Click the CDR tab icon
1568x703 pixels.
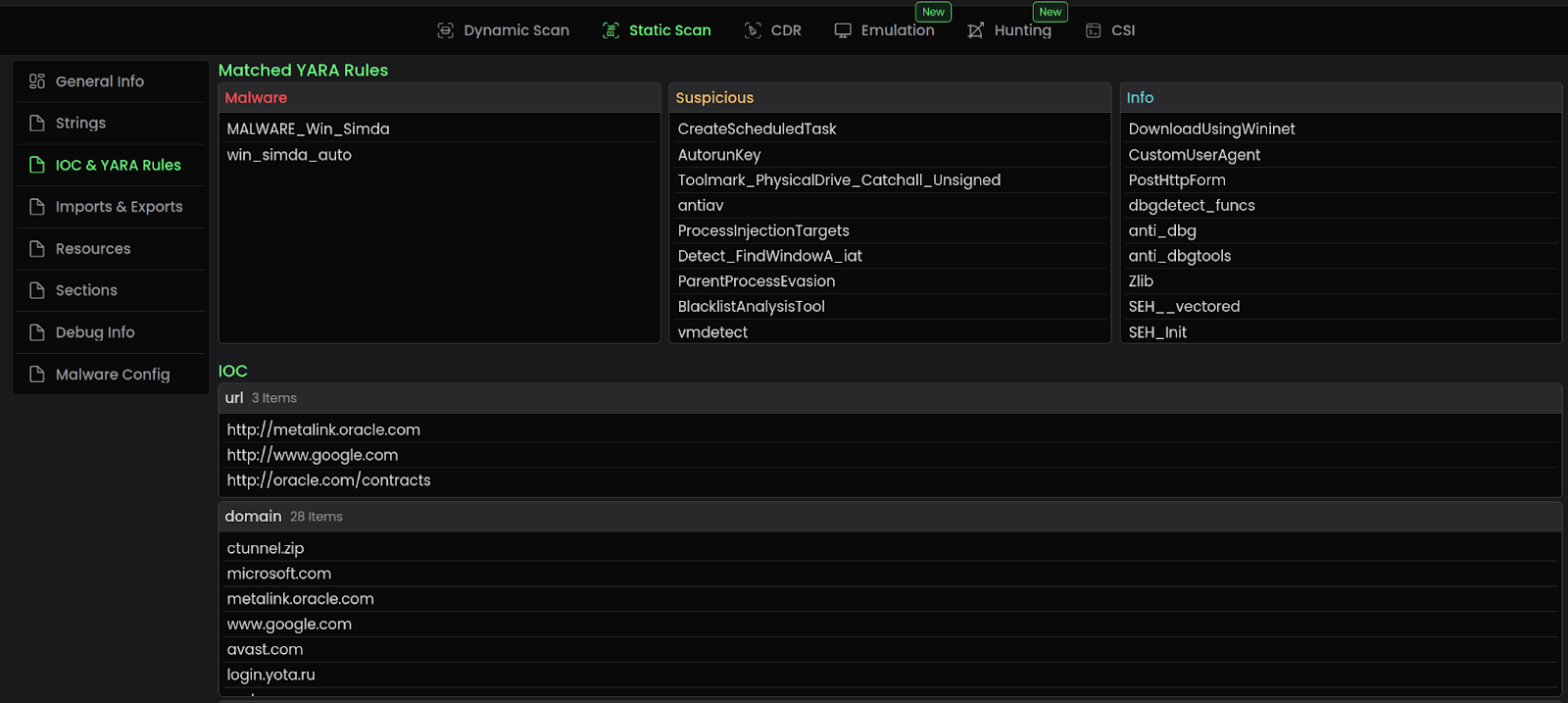tap(753, 30)
